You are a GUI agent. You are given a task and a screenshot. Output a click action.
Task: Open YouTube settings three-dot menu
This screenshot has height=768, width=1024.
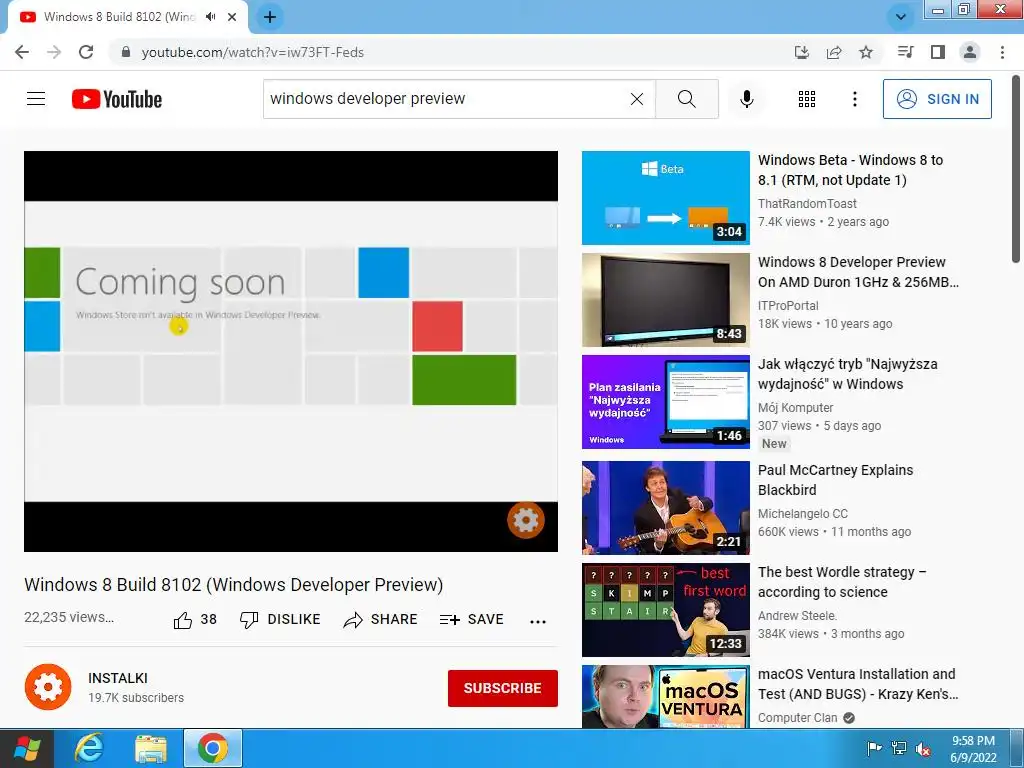click(854, 99)
